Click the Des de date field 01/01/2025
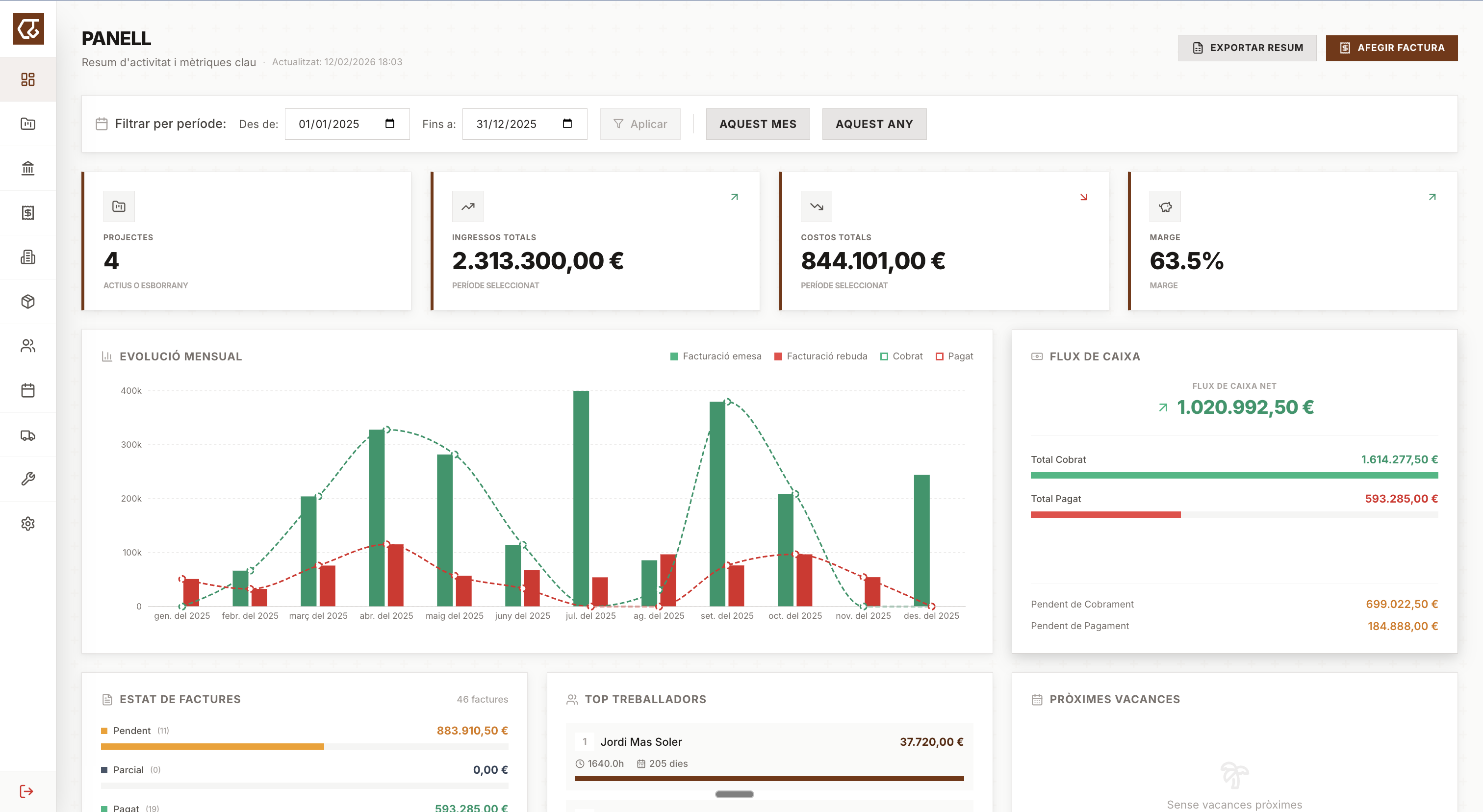 click(347, 124)
